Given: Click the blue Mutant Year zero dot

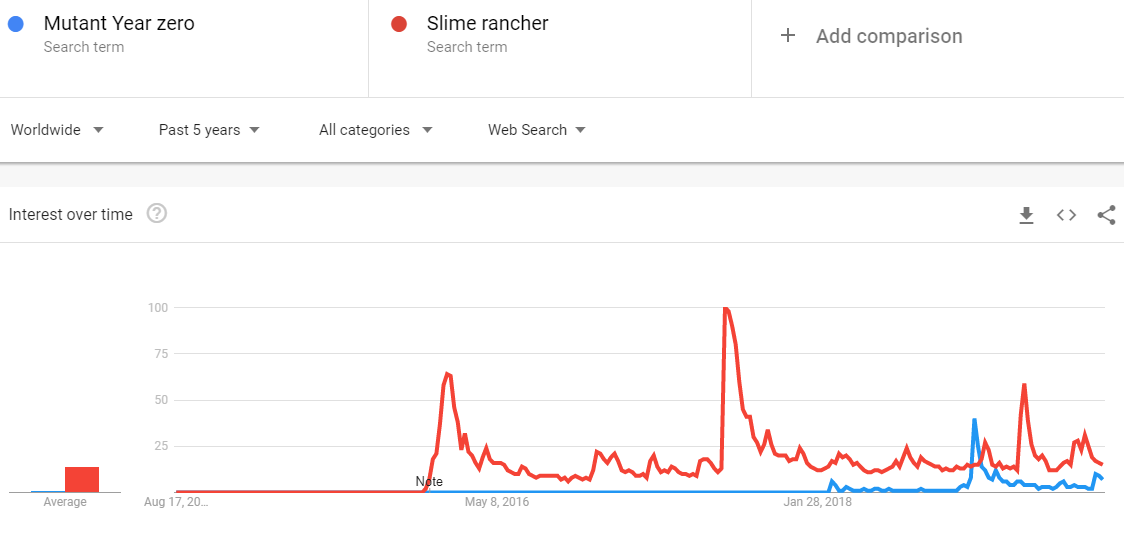Looking at the screenshot, I should coord(16,24).
